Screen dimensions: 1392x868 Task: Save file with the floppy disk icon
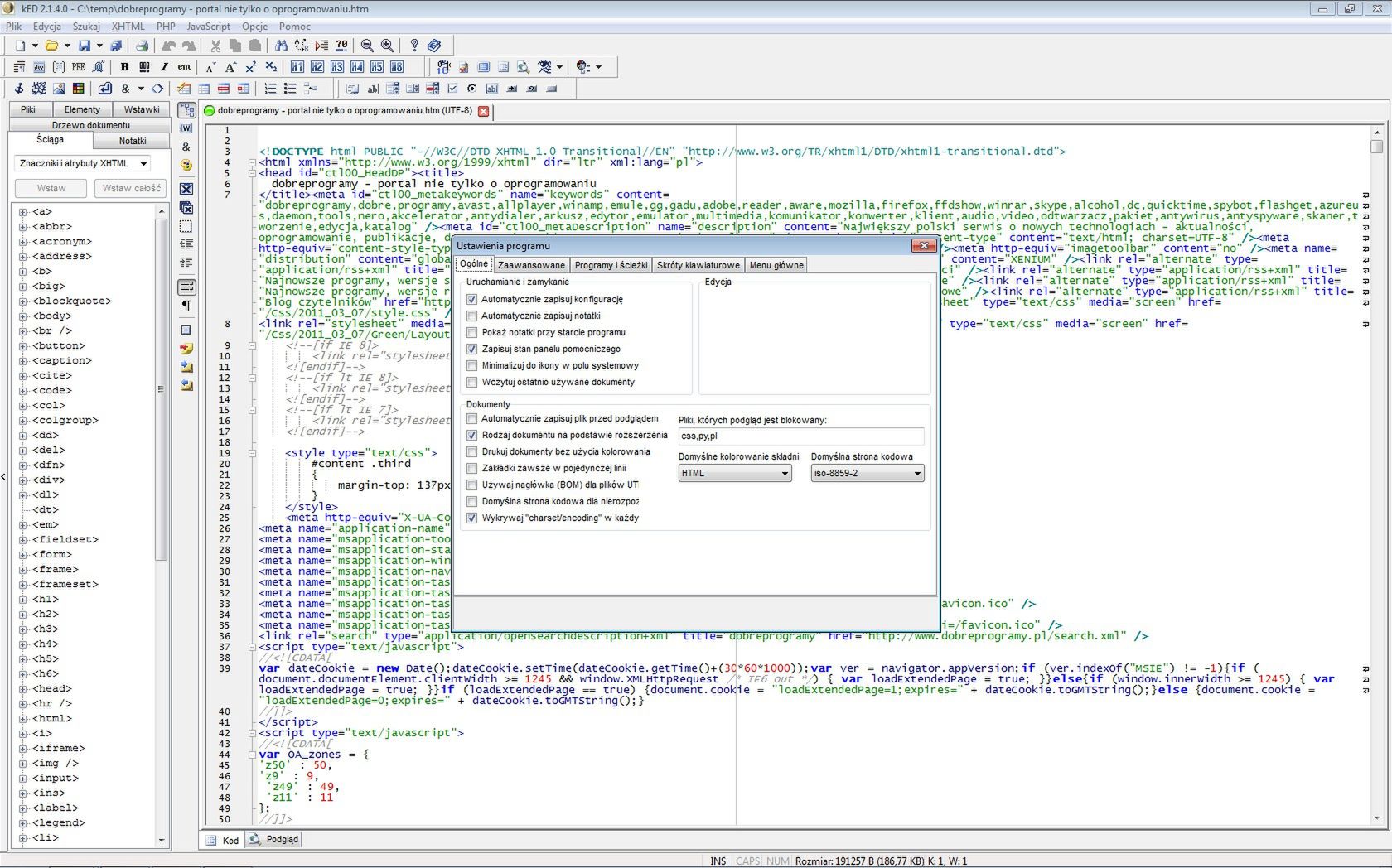[85, 46]
